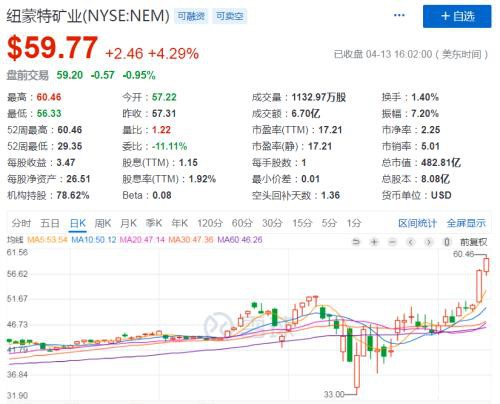
Task: Open 区间统计 range statistics
Action: (x=417, y=223)
